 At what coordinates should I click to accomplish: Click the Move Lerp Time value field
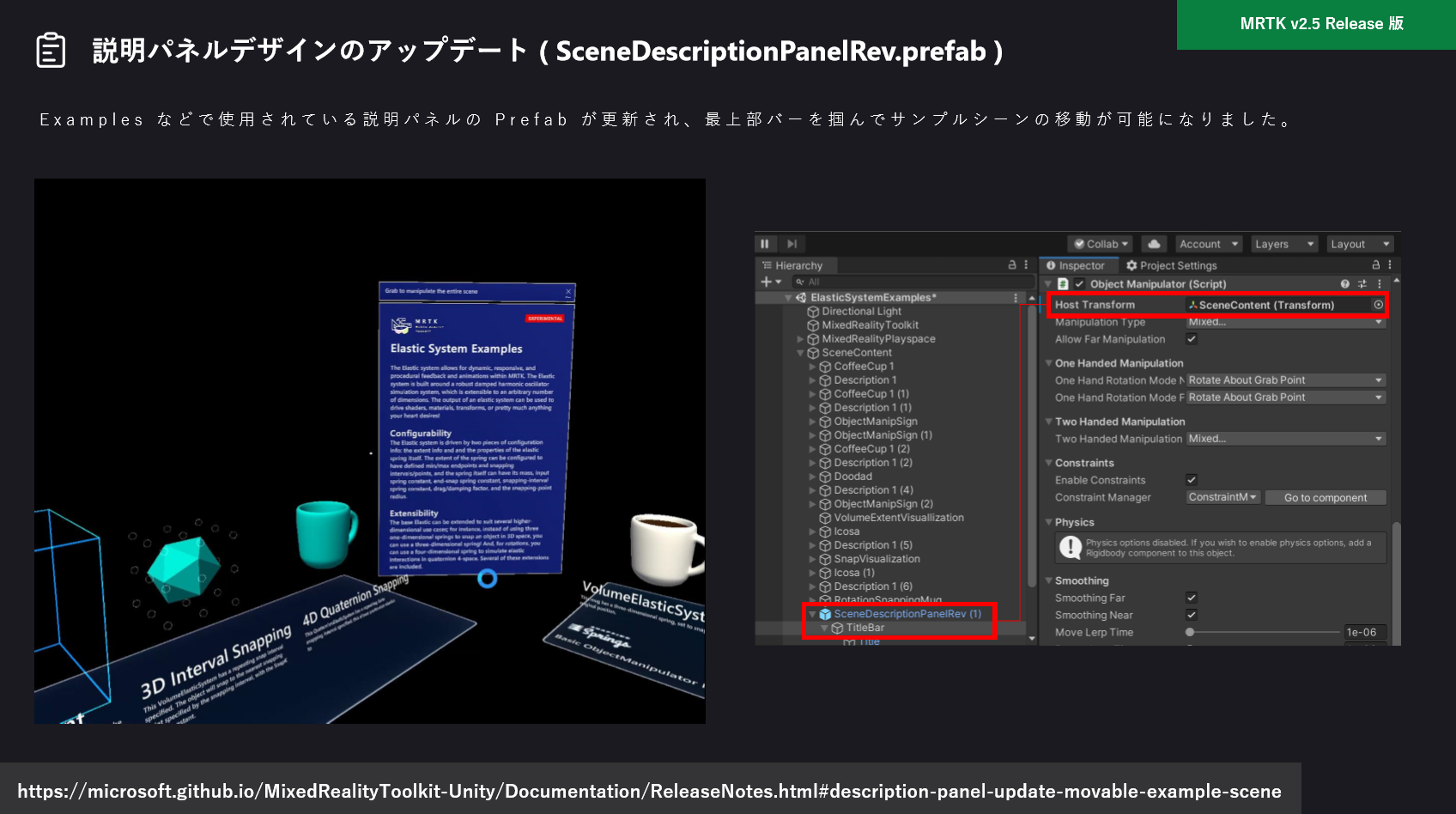click(x=1365, y=632)
